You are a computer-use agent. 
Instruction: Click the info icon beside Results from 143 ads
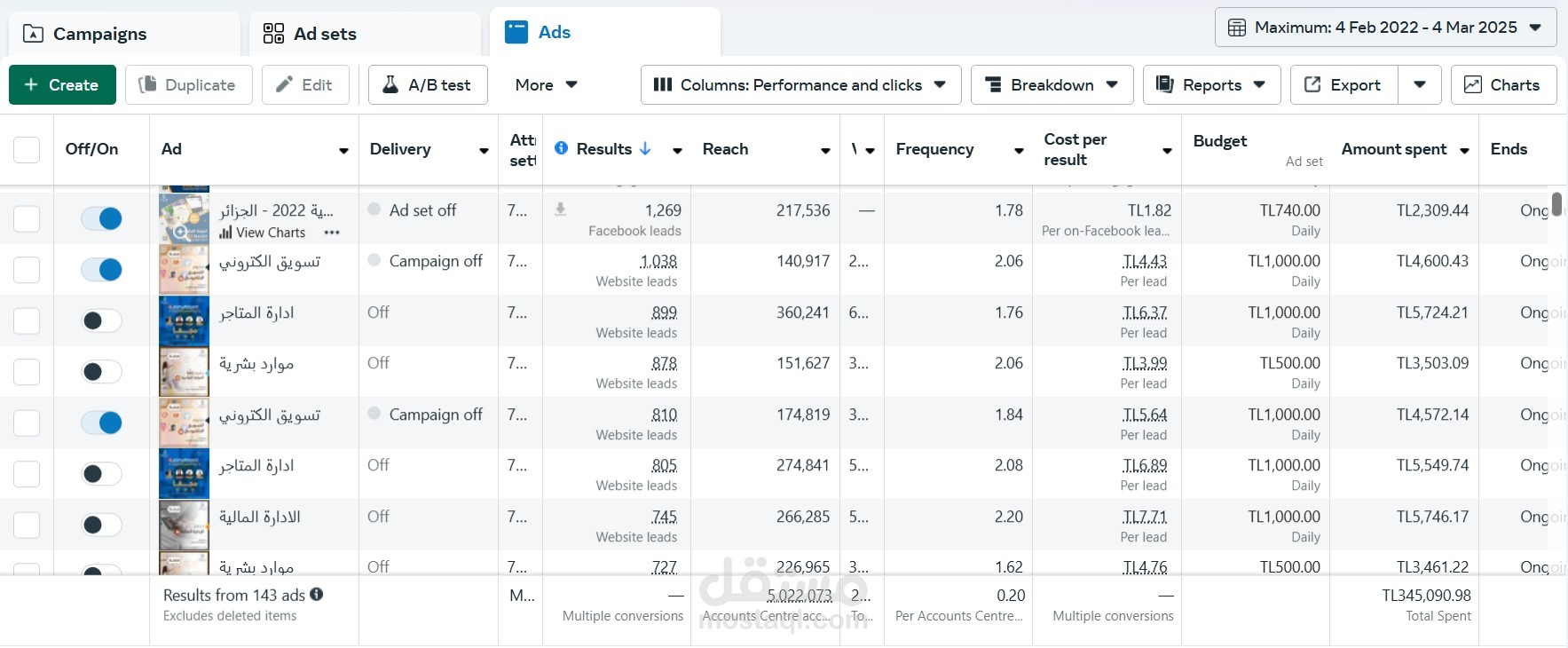317,595
